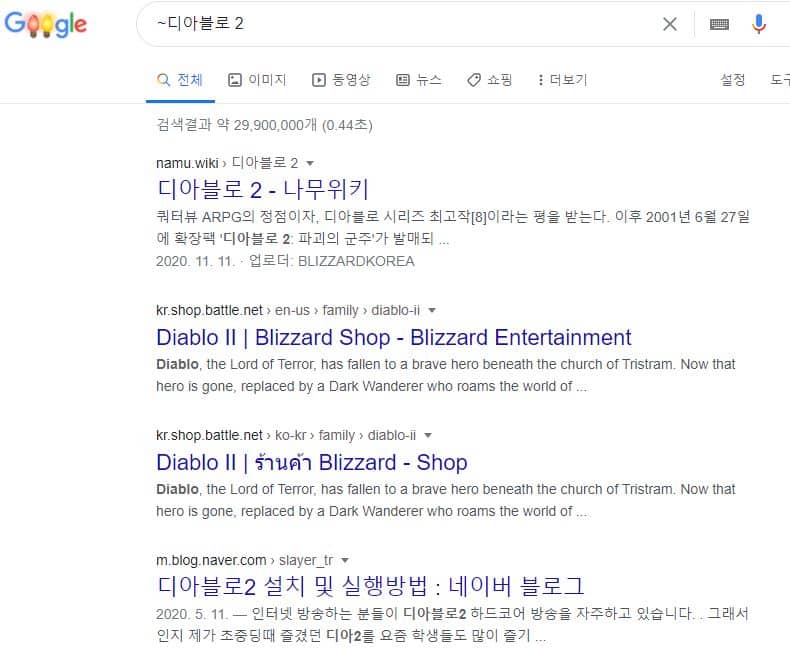Click m.blog.naver.com › slayer_tr breadcrumb
The image size is (790, 649).
[244, 560]
